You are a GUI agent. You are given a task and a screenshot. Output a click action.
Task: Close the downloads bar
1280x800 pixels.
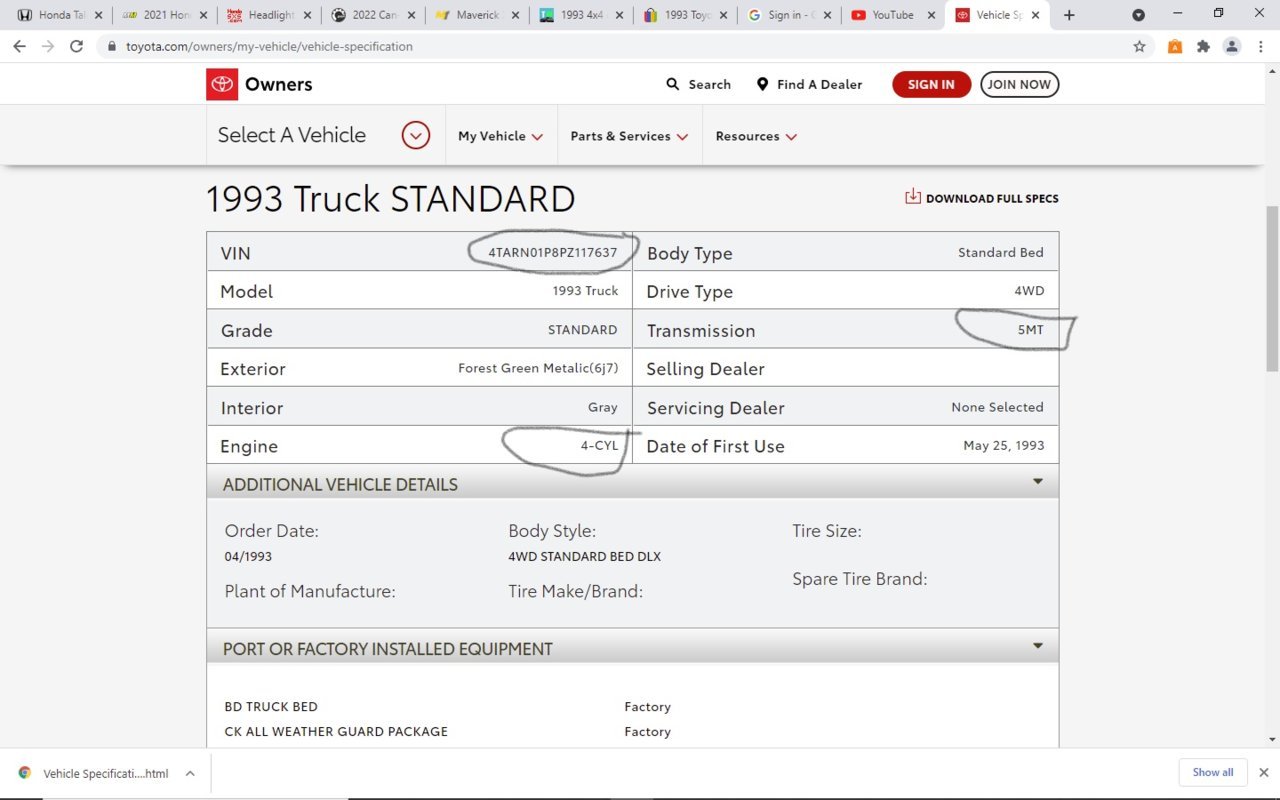coord(1263,772)
